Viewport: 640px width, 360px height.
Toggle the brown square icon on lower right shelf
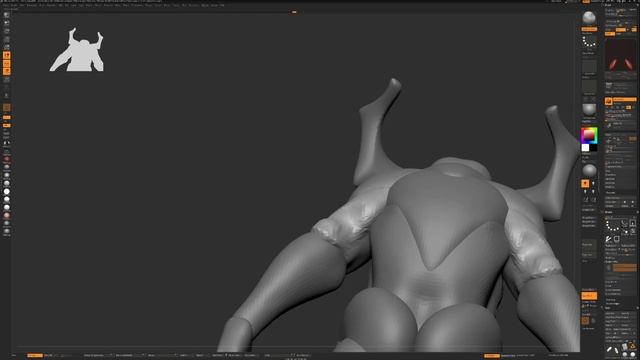click(x=585, y=321)
